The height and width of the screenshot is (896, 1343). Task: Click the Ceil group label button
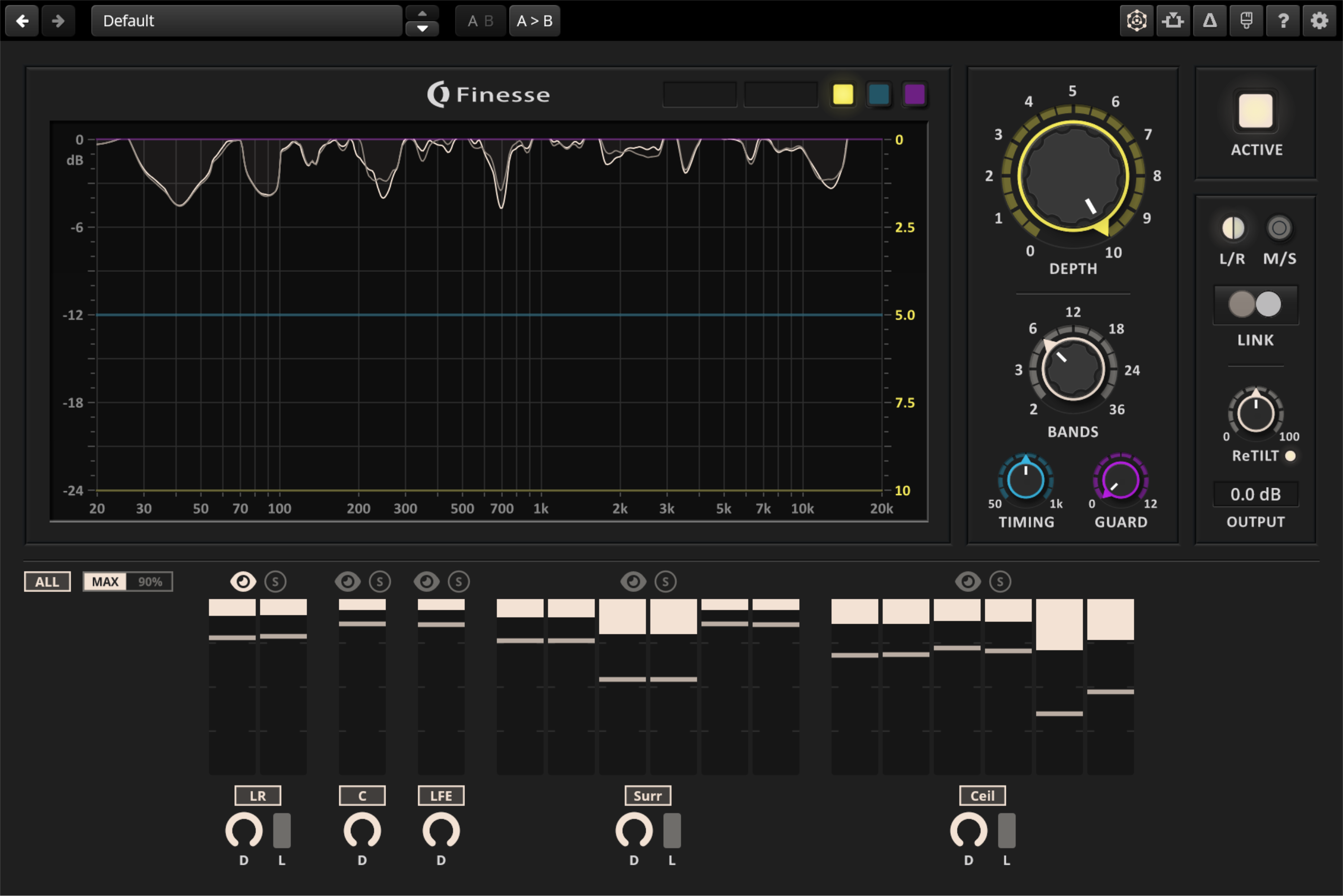click(x=982, y=796)
